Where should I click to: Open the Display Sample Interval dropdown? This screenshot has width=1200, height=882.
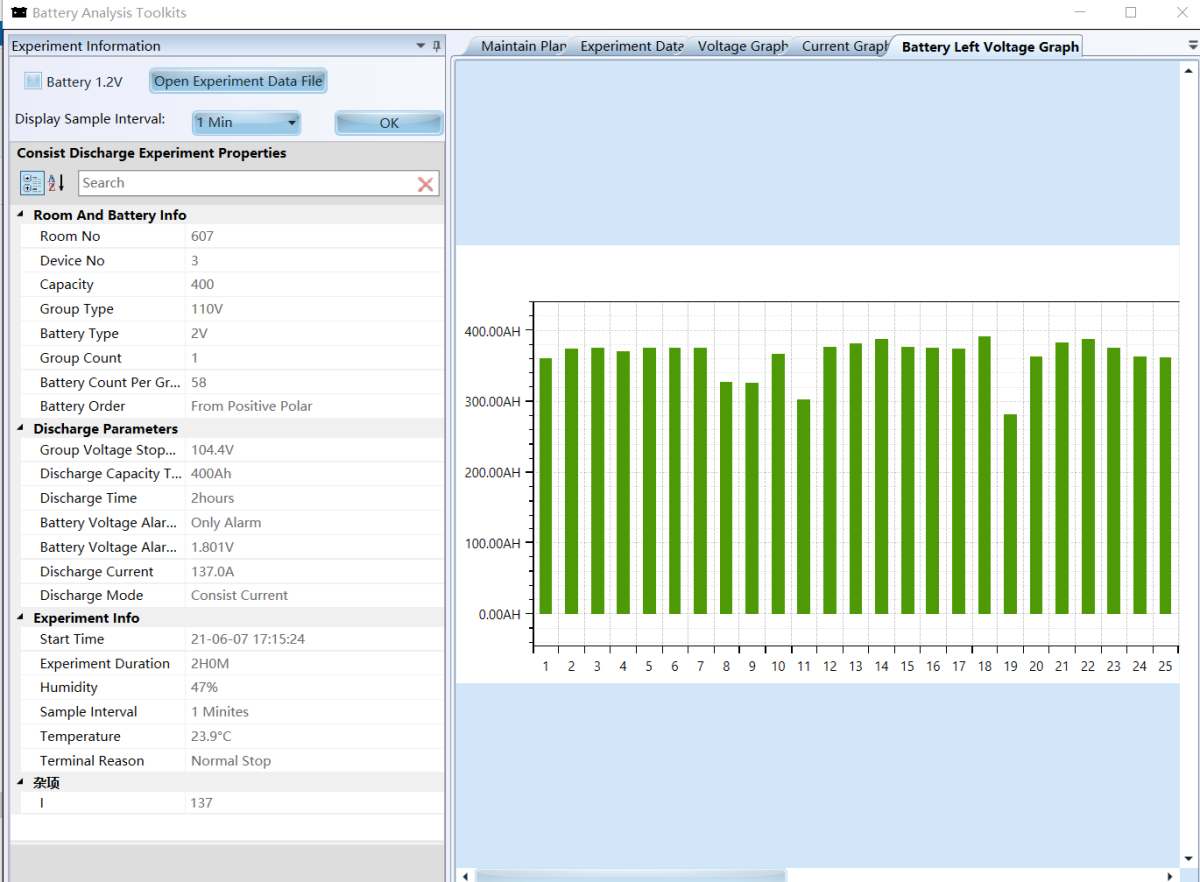click(x=246, y=122)
